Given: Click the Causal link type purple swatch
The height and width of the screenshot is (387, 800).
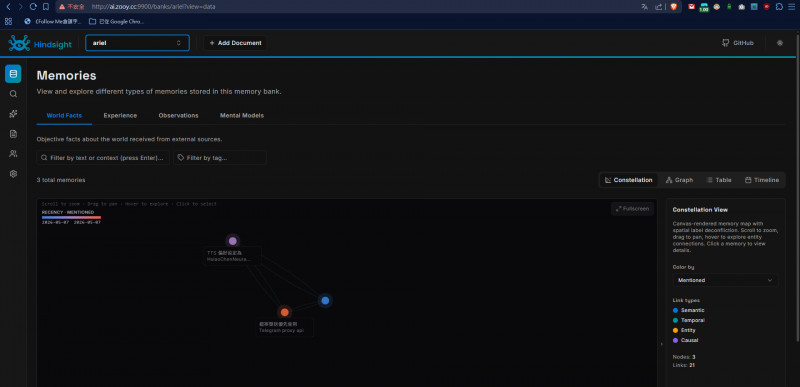Looking at the screenshot, I should [676, 340].
